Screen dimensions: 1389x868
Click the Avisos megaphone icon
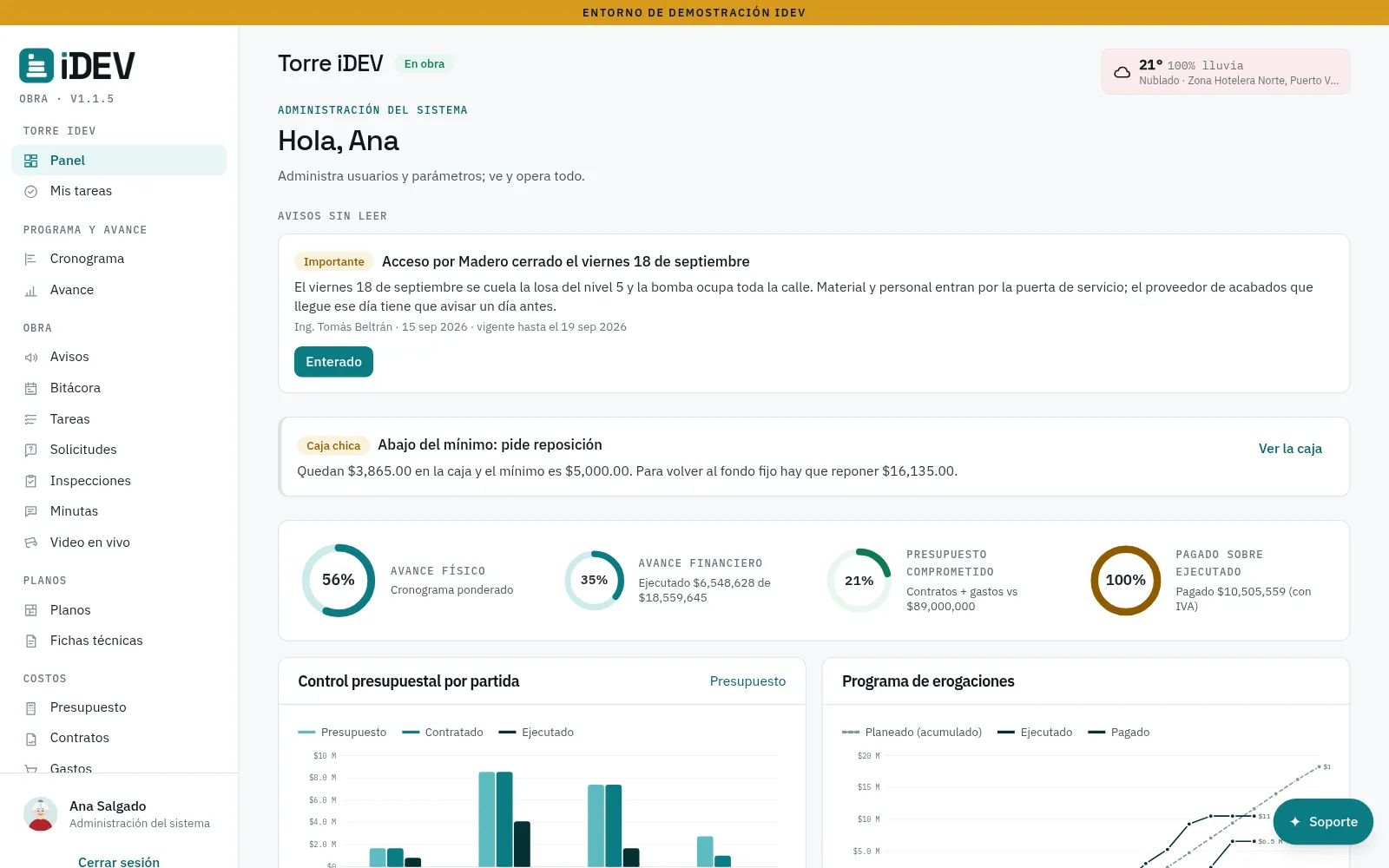point(31,358)
